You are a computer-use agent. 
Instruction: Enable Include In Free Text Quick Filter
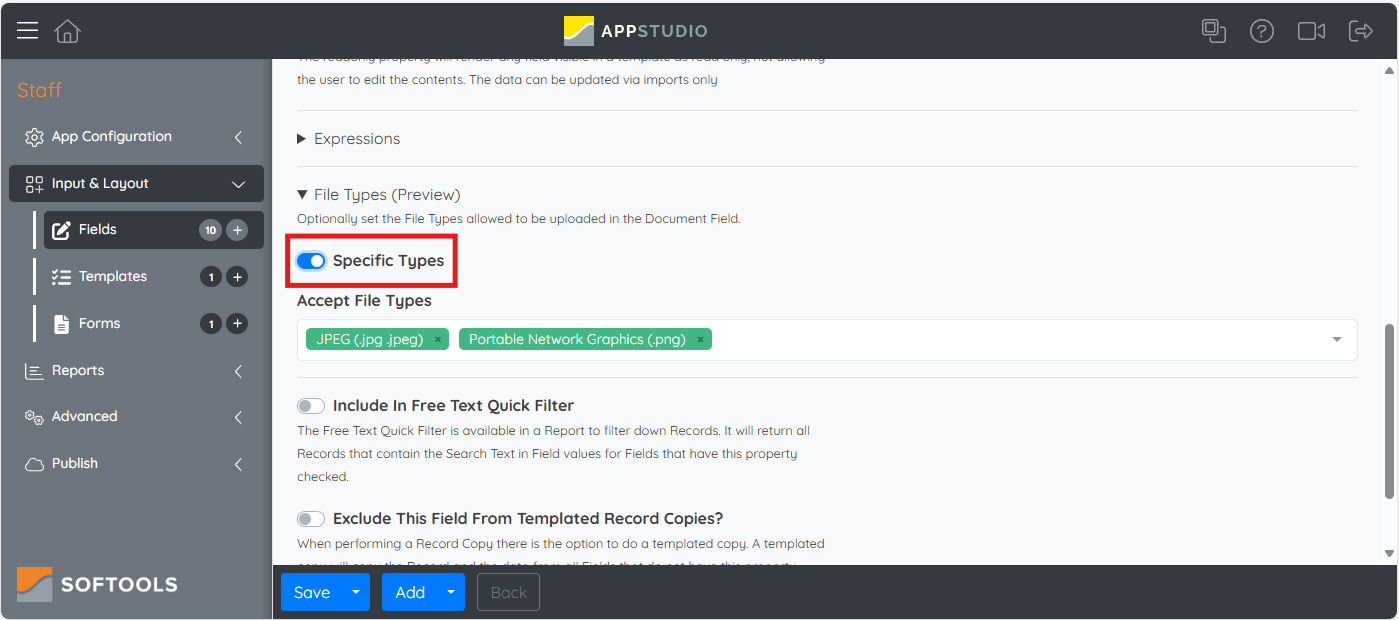tap(310, 405)
